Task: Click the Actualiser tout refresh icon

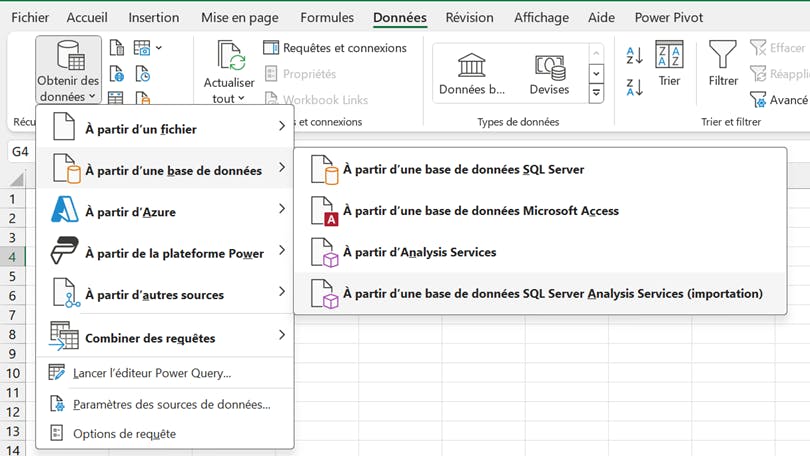Action: click(230, 55)
